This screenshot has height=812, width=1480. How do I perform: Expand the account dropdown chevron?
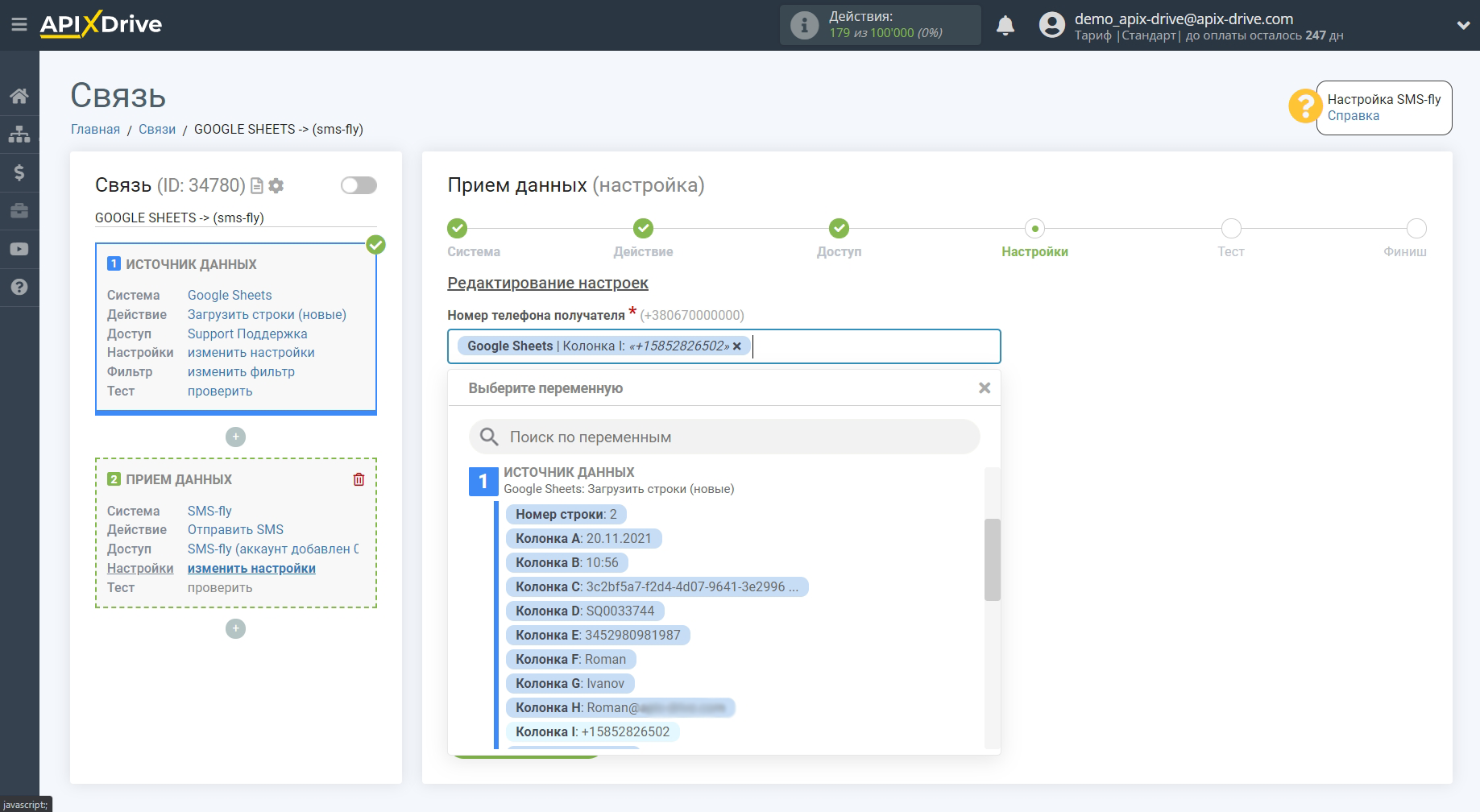[x=1463, y=26]
